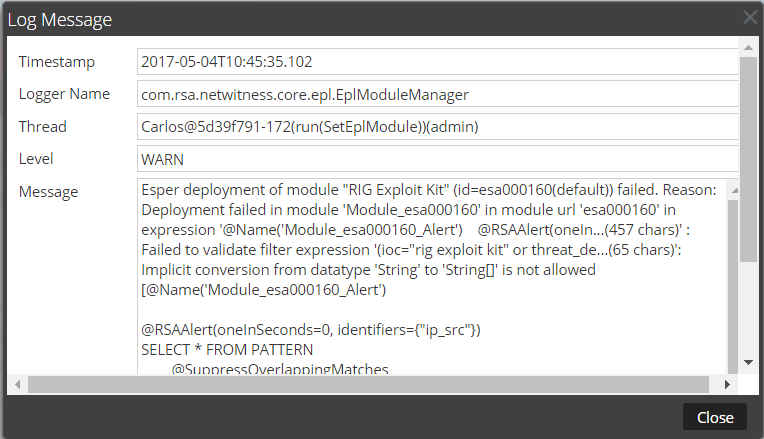Click the Thread label
The image size is (764, 439).
(43, 127)
